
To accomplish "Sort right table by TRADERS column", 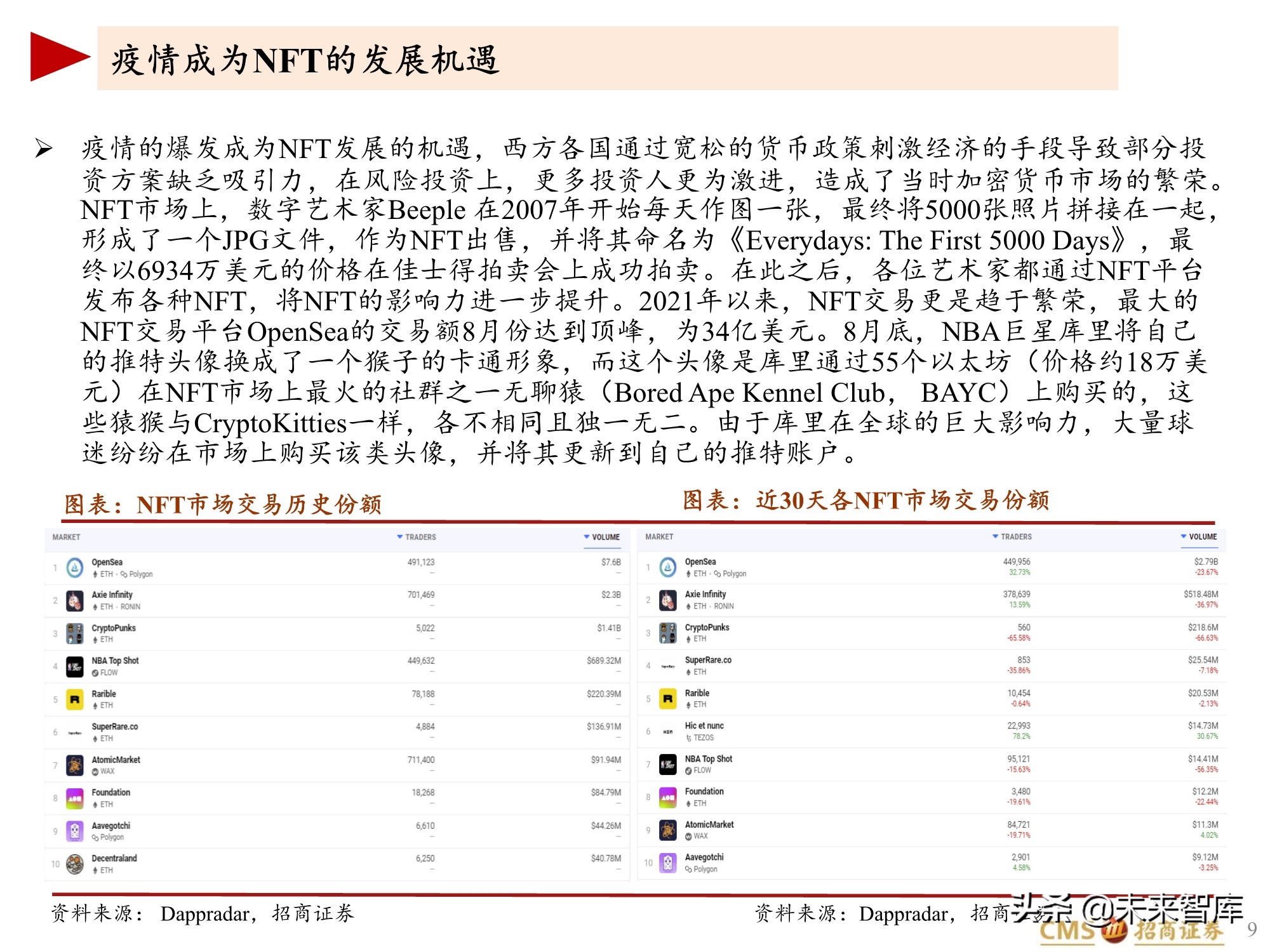I will tap(1012, 536).
